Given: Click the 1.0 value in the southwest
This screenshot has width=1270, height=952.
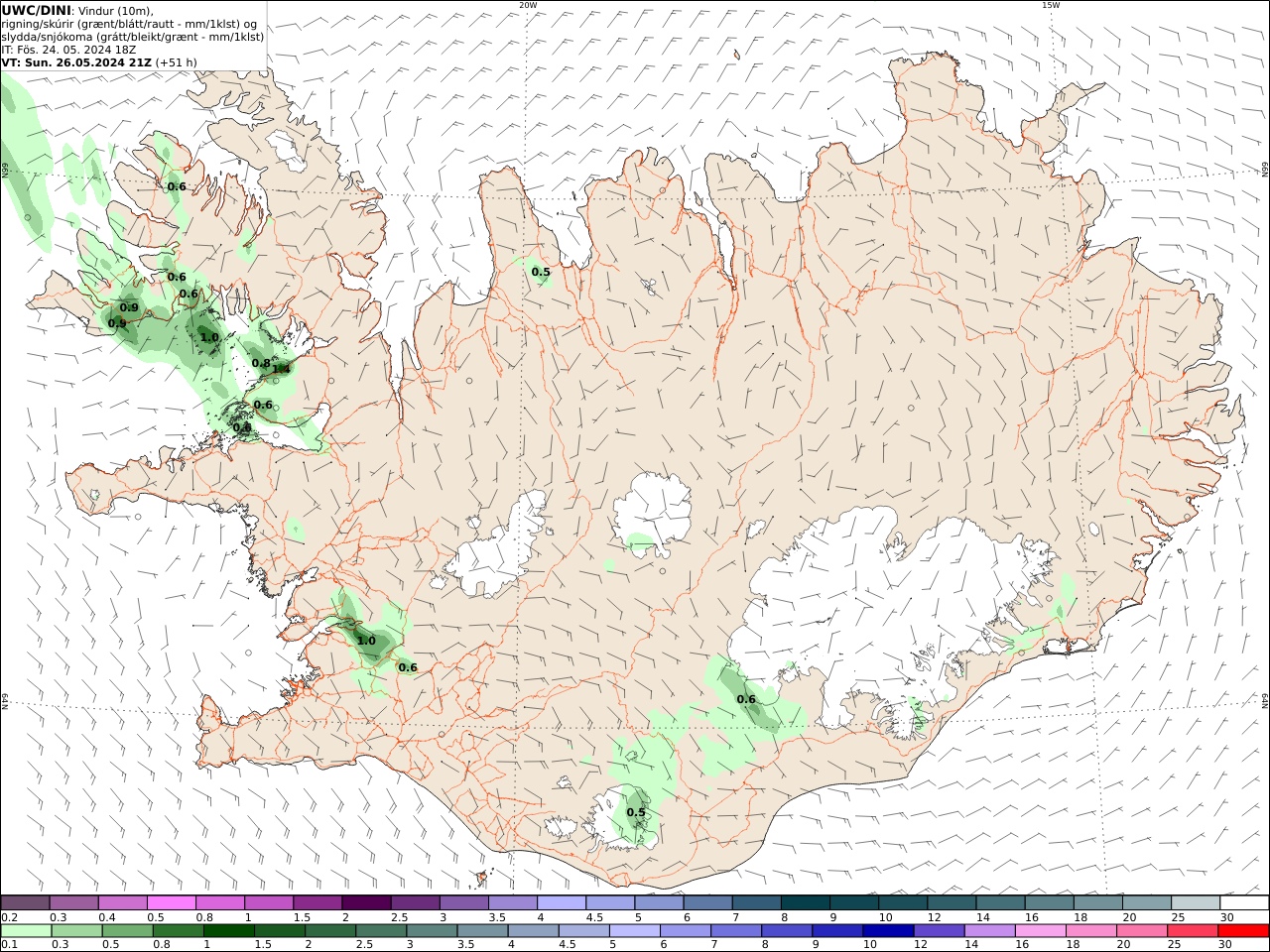Looking at the screenshot, I should 366,641.
